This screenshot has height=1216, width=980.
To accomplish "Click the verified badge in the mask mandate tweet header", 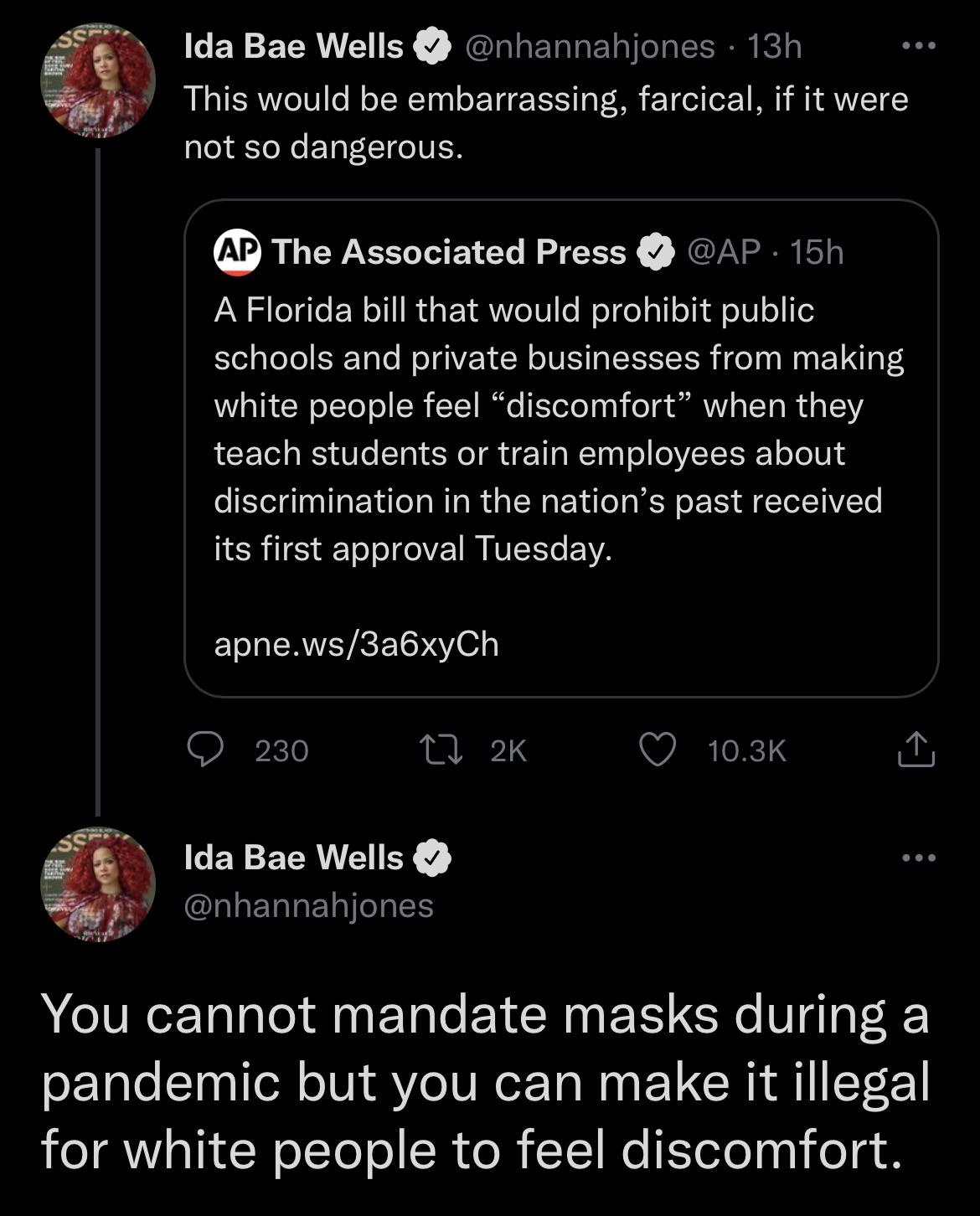I will (x=433, y=858).
